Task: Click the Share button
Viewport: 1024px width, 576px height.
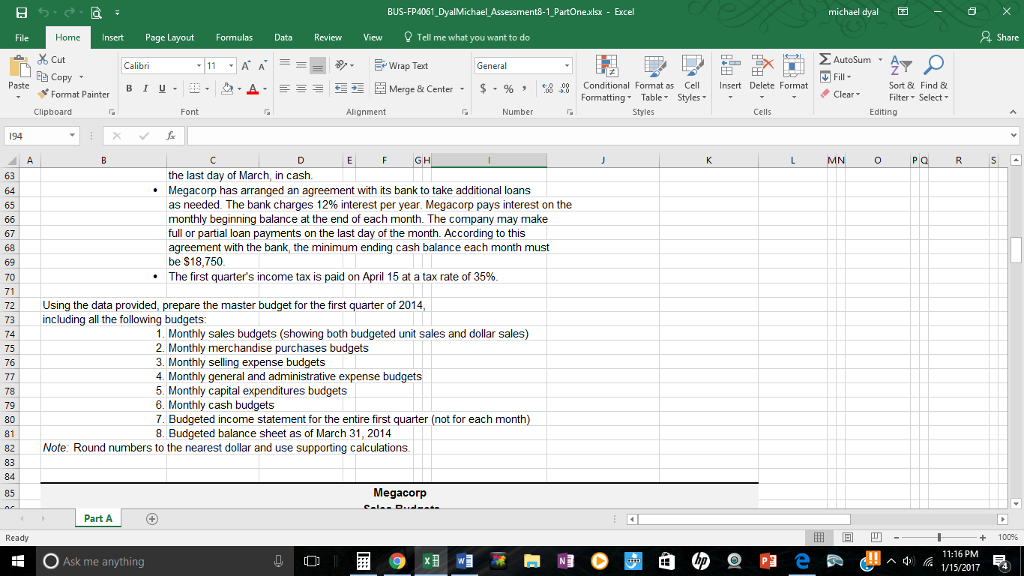Action: coord(1000,37)
